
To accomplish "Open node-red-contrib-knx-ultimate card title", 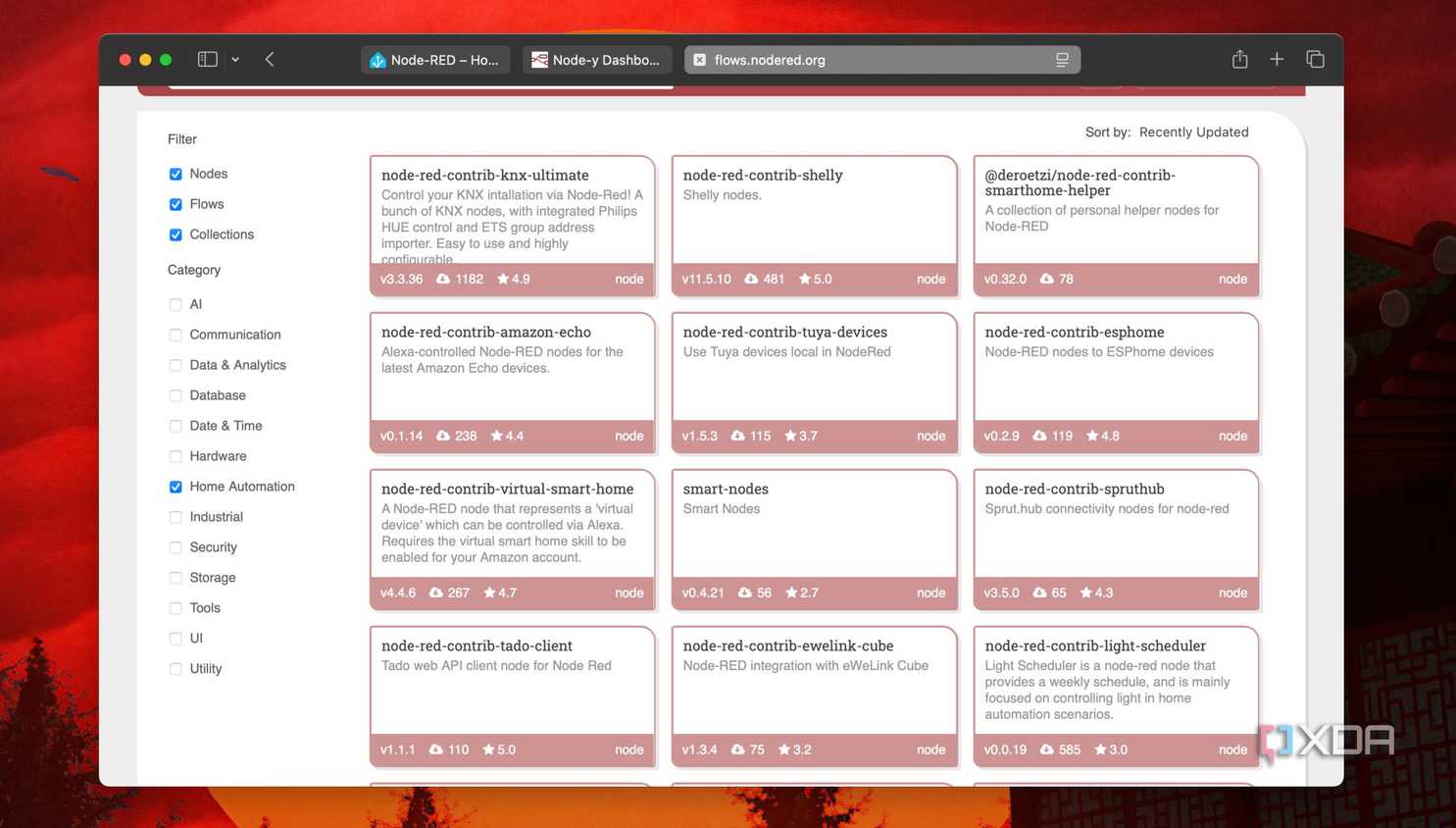I will click(x=484, y=175).
